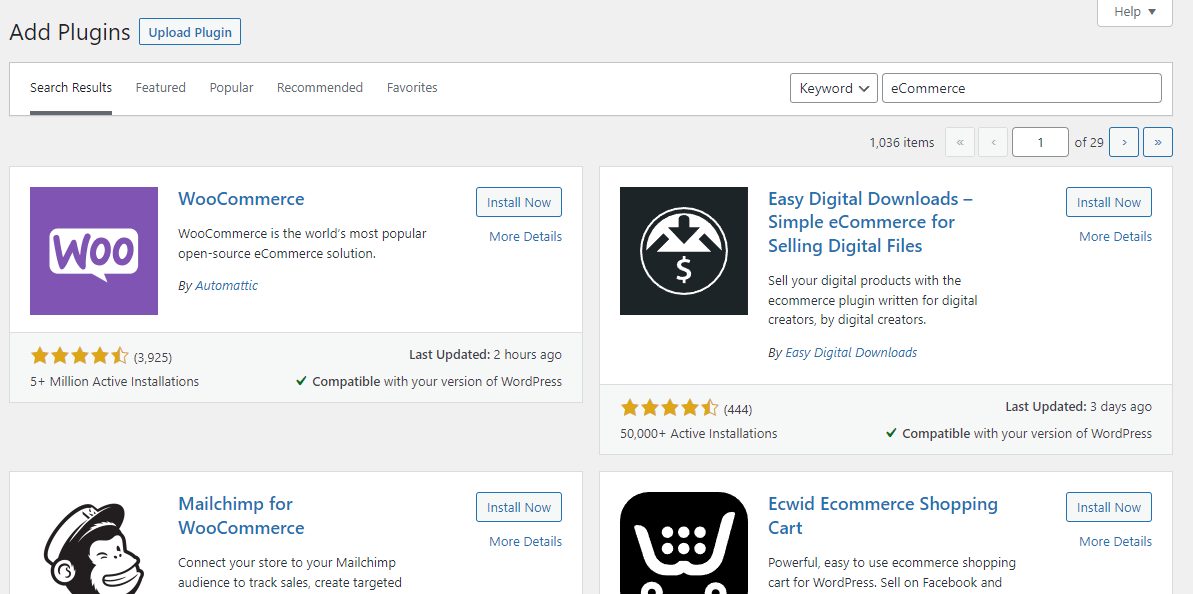Install Ecwid Ecommerce Shopping Cart plugin
Image resolution: width=1193 pixels, height=594 pixels.
pos(1109,507)
